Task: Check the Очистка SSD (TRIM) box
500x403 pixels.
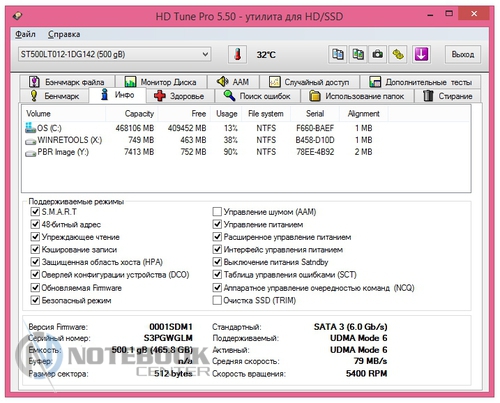Action: pos(217,300)
